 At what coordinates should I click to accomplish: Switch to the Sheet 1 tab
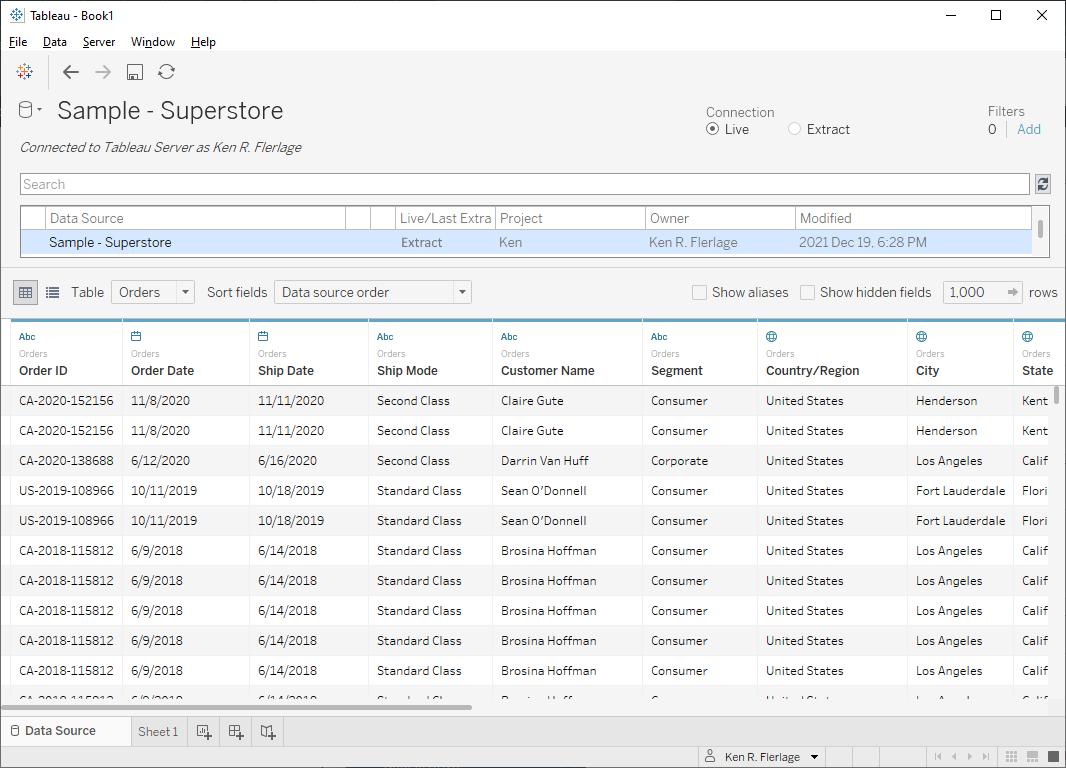(158, 731)
